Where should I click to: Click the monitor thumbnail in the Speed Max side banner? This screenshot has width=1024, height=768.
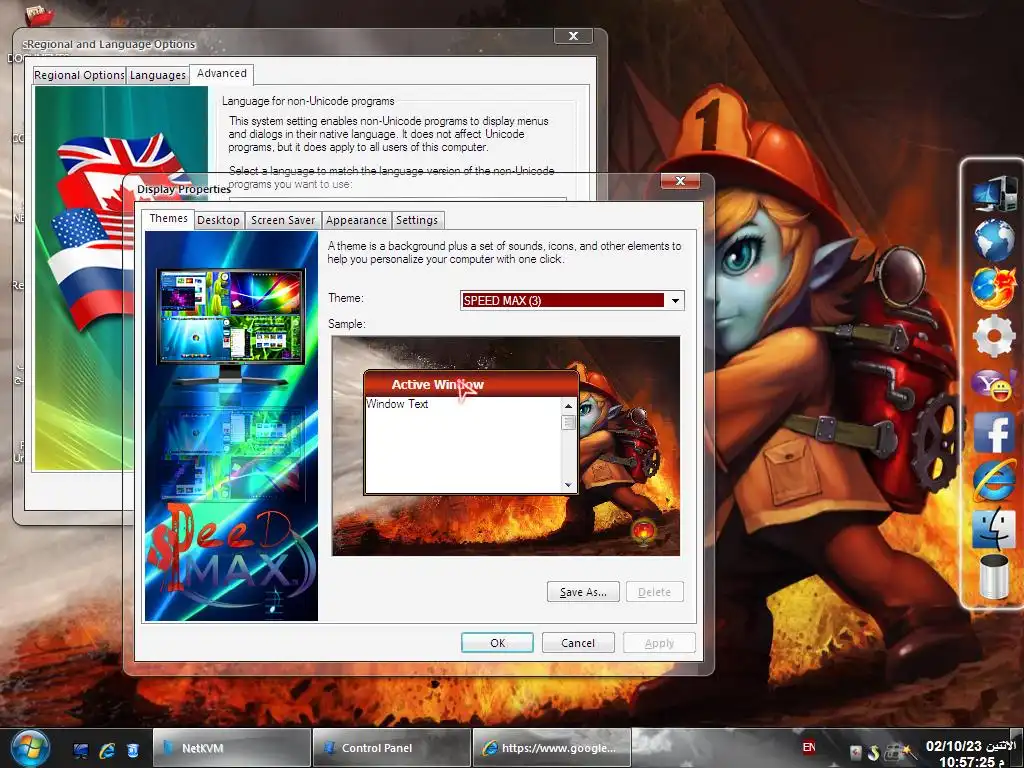231,325
